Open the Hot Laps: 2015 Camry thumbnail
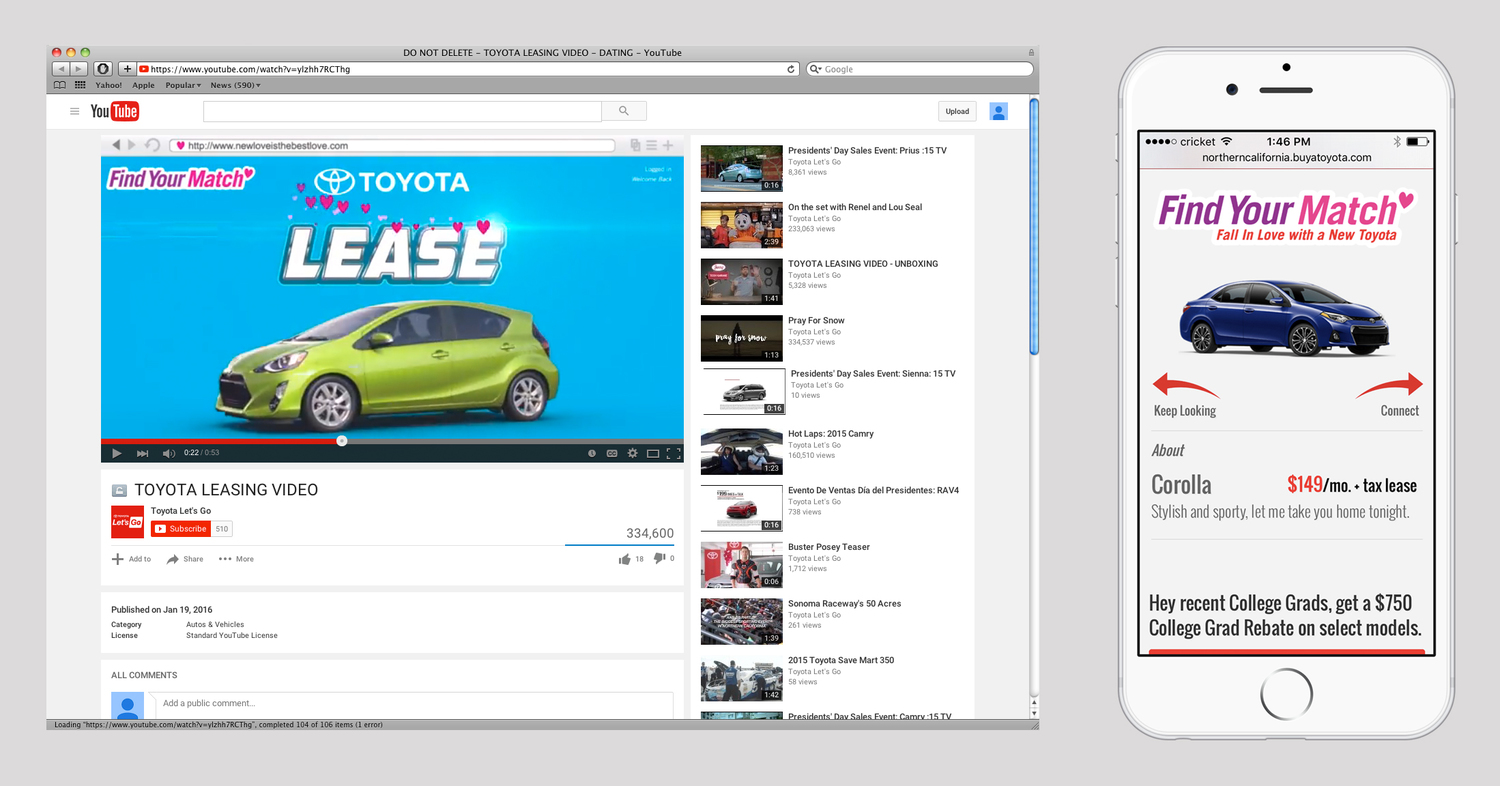 coord(741,451)
